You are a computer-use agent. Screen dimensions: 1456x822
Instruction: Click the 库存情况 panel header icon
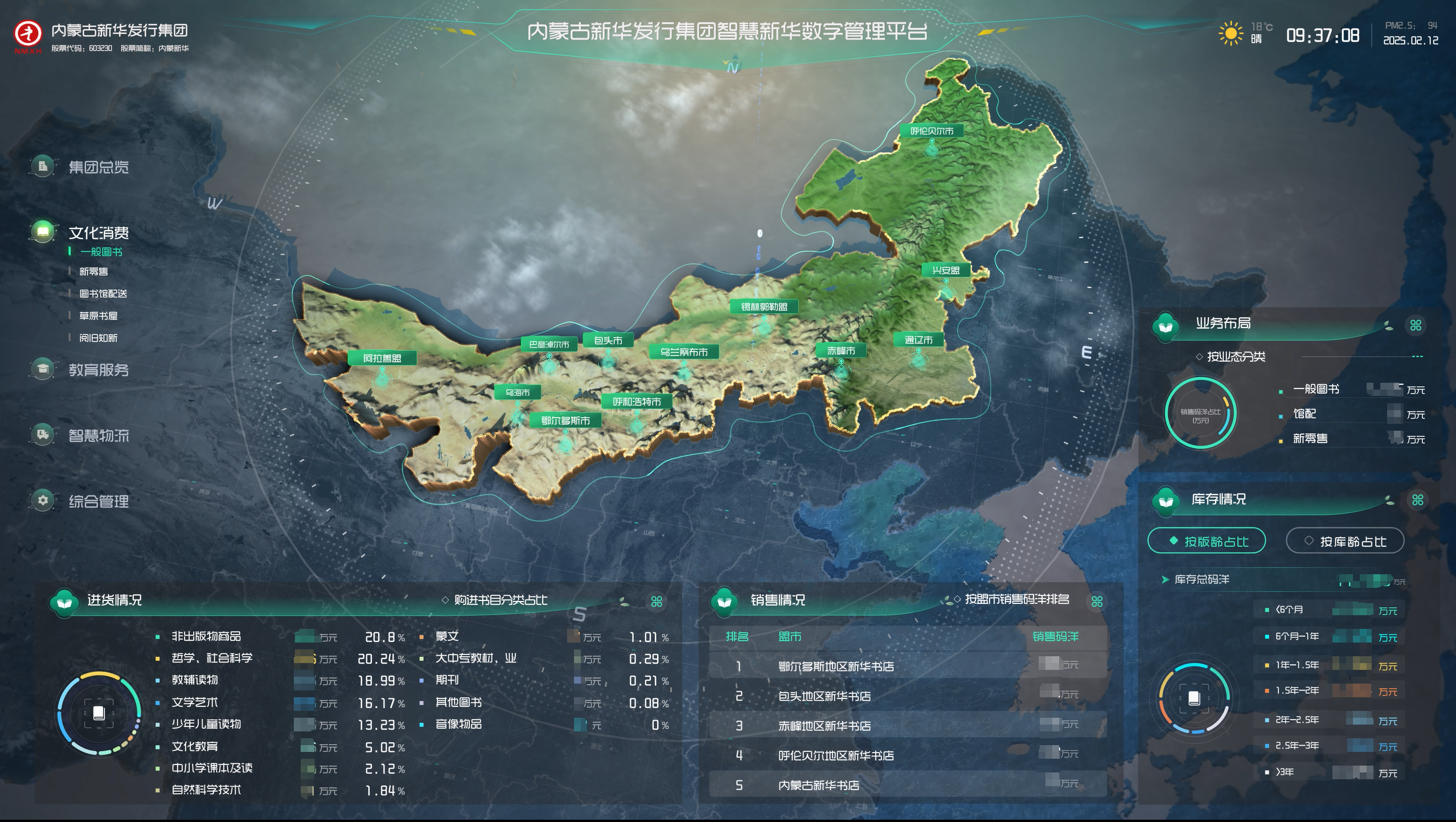coord(1166,501)
